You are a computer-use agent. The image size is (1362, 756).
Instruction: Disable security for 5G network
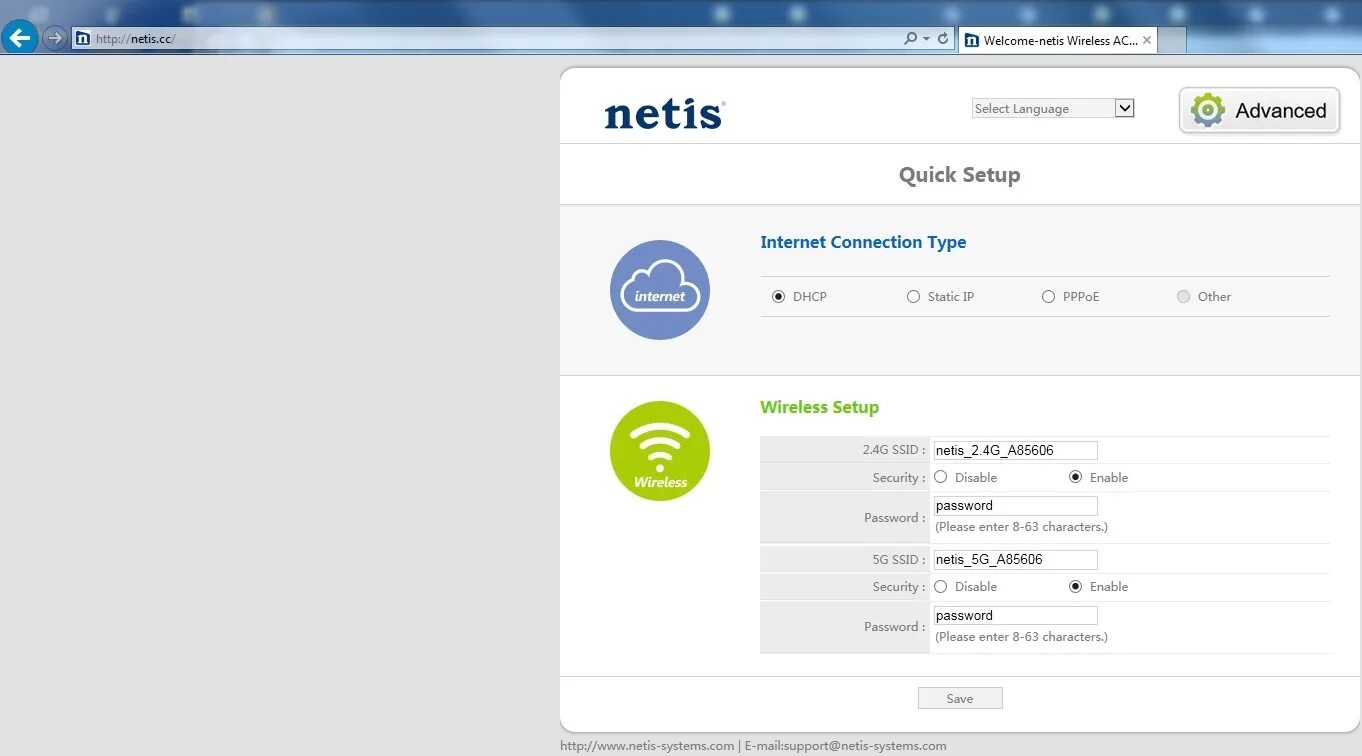click(x=940, y=587)
